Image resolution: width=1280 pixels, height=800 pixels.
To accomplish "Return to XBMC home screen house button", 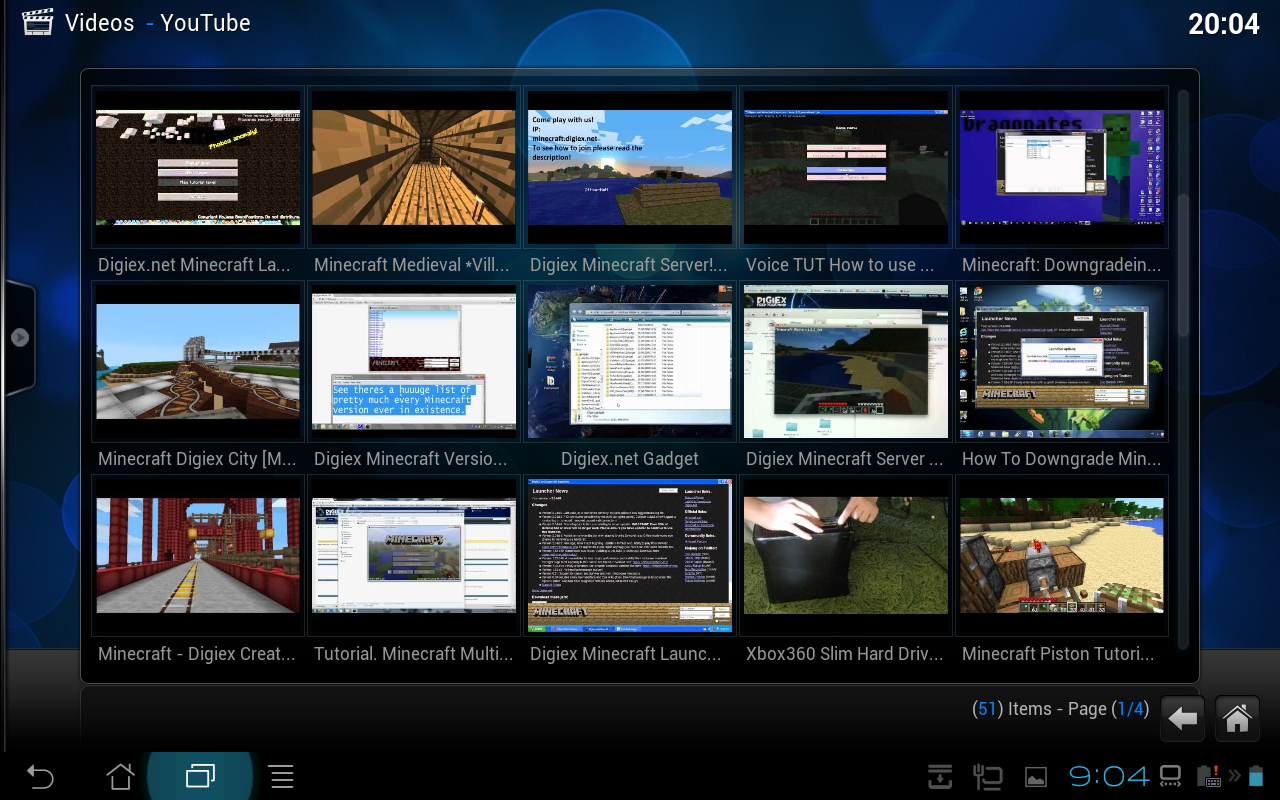I will click(1237, 718).
